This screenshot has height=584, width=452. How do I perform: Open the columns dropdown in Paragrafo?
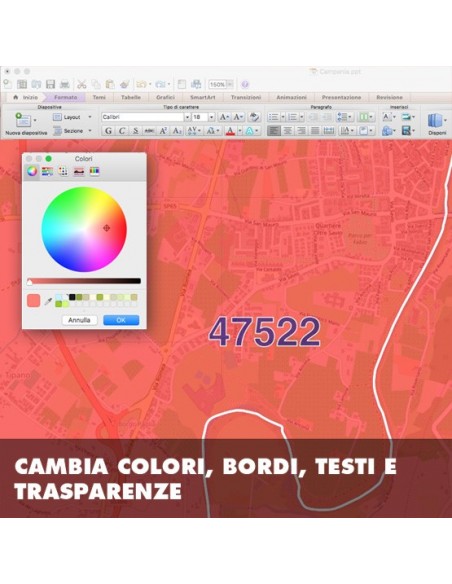(x=366, y=117)
